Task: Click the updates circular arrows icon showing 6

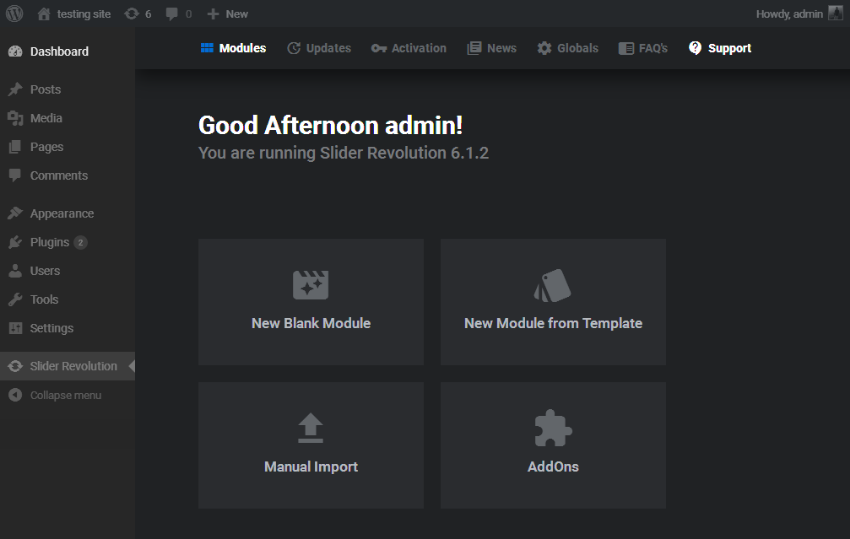Action: (132, 14)
